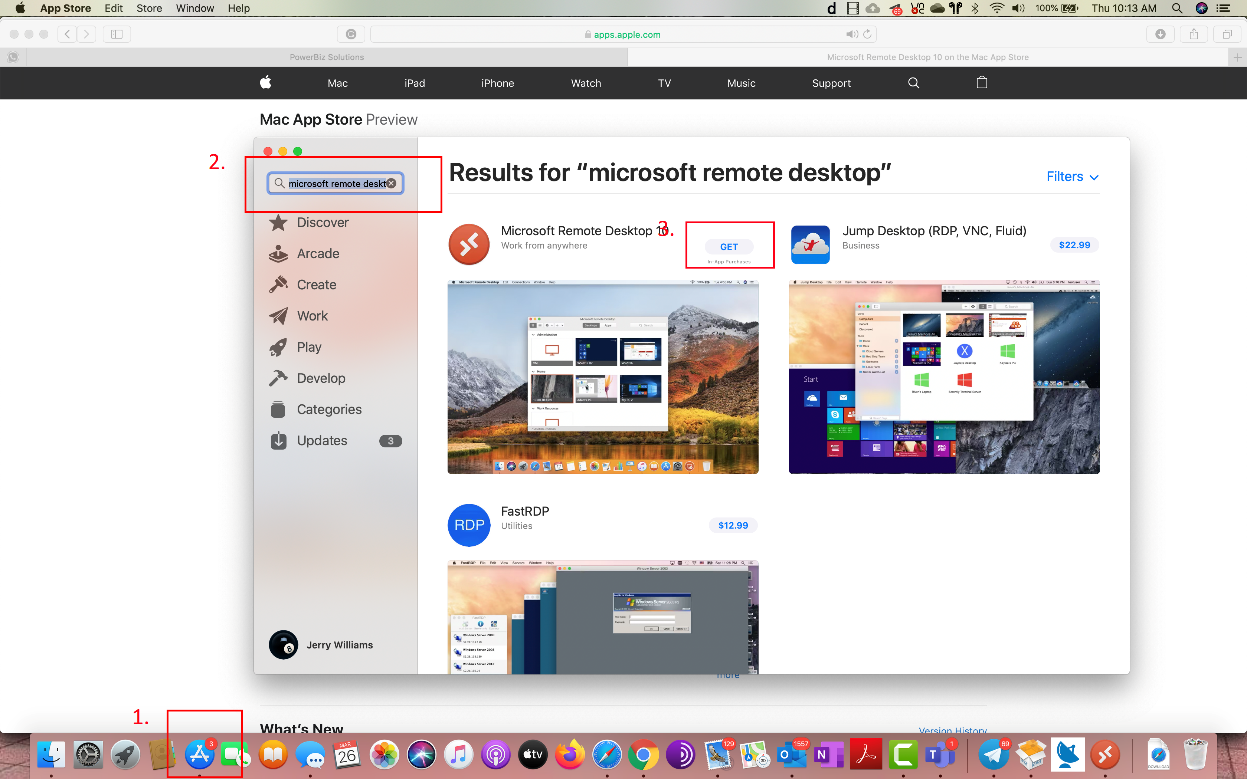Buy FastRDP for $12.99
This screenshot has height=779, width=1247.
(733, 525)
